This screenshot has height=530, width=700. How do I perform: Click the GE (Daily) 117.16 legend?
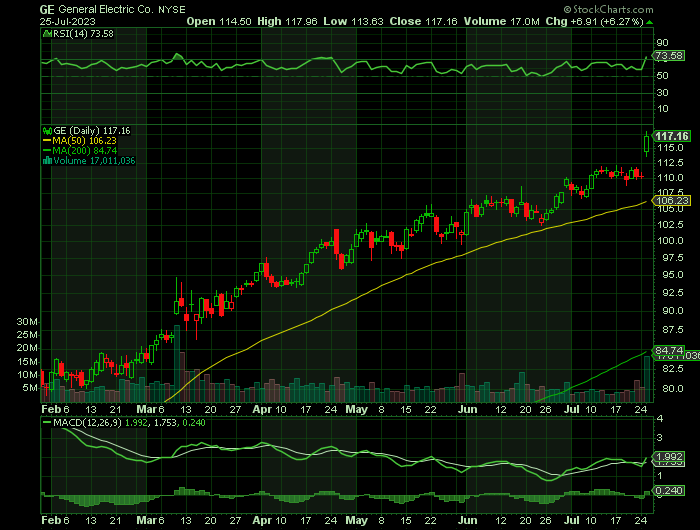[x=92, y=131]
